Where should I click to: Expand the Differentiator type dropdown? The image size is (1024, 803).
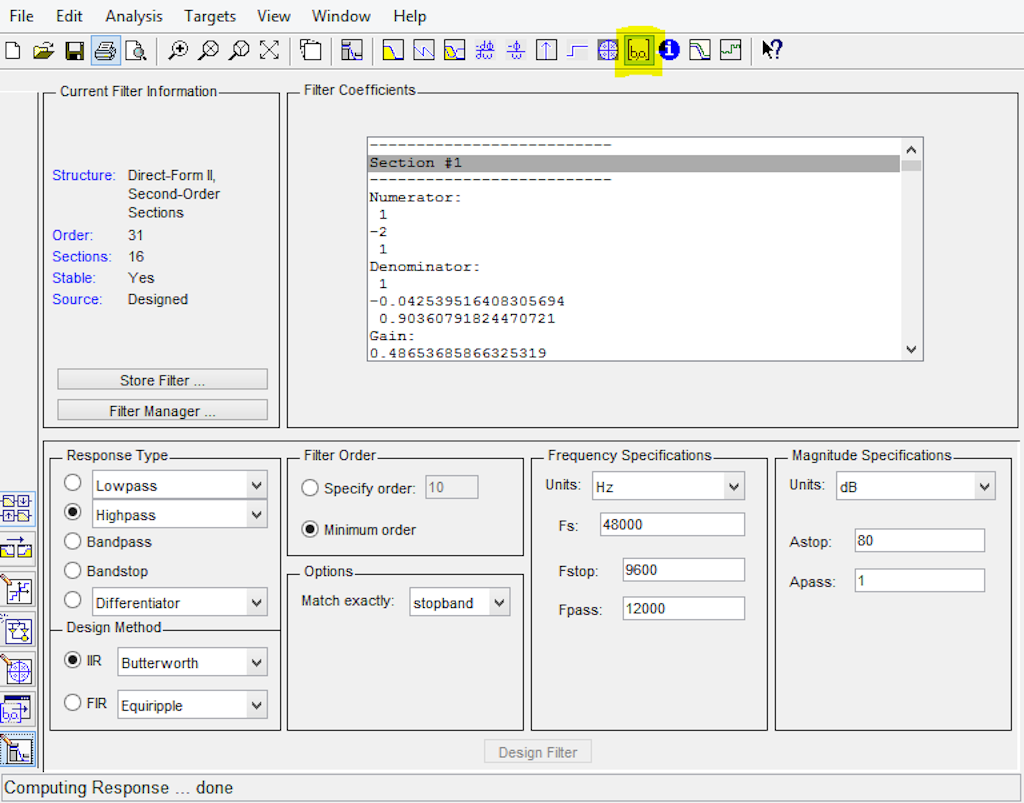[257, 603]
